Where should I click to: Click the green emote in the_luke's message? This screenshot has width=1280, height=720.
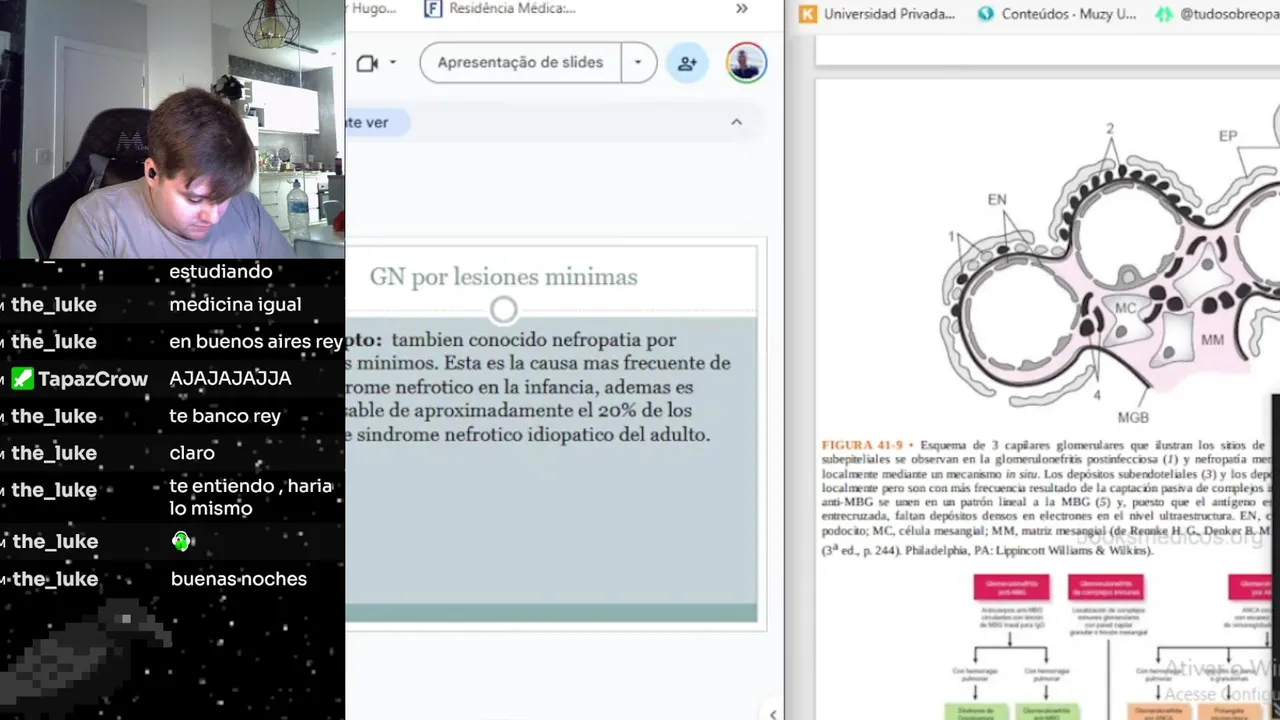point(180,541)
